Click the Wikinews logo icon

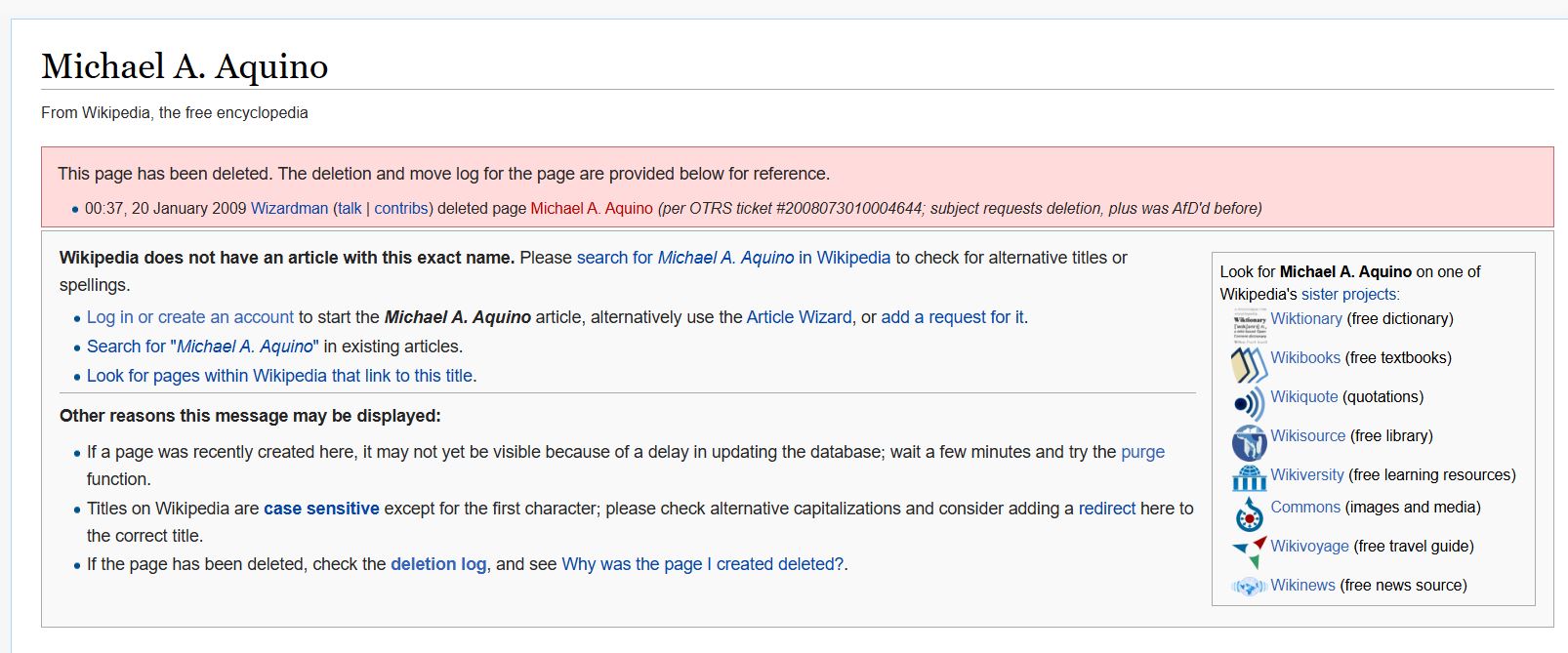pyautogui.click(x=1249, y=587)
